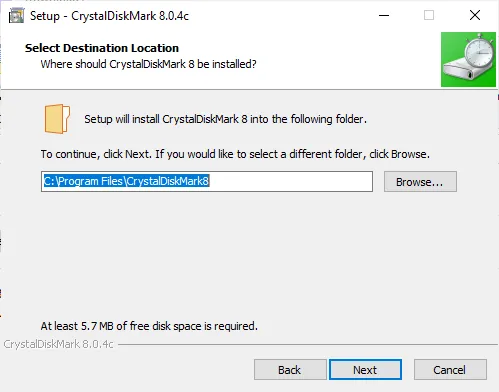Click the yellow folder icon
This screenshot has width=499, height=392.
tap(57, 119)
